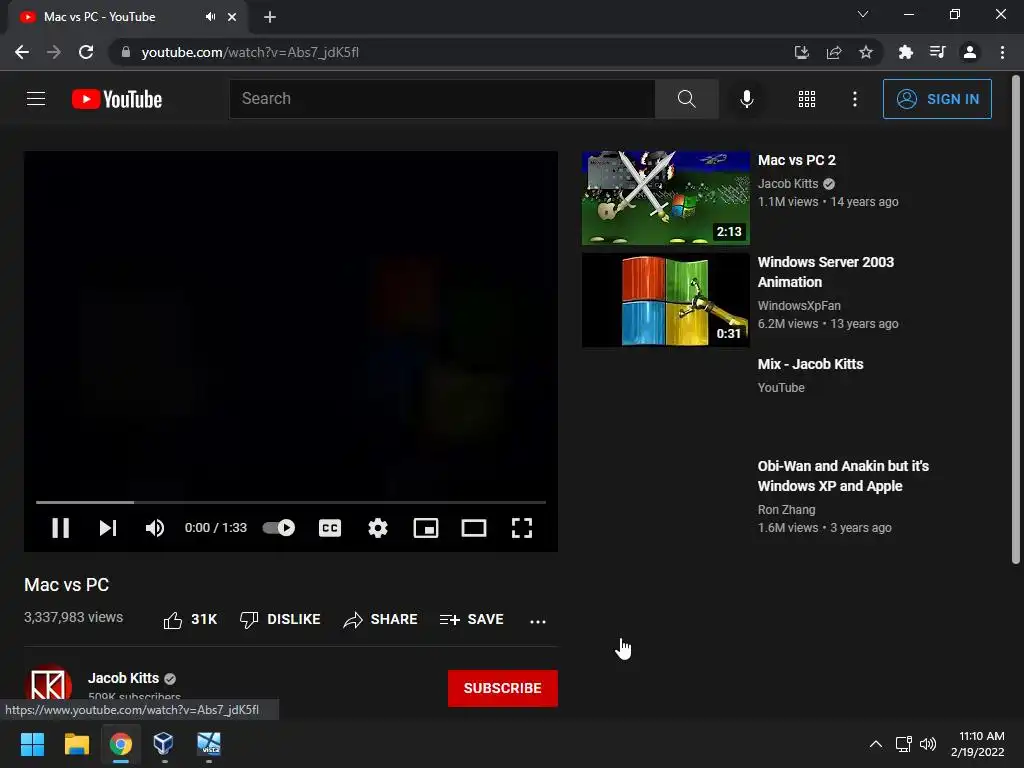This screenshot has height=768, width=1024.
Task: Close the Mac vs PC tab
Action: [x=232, y=17]
